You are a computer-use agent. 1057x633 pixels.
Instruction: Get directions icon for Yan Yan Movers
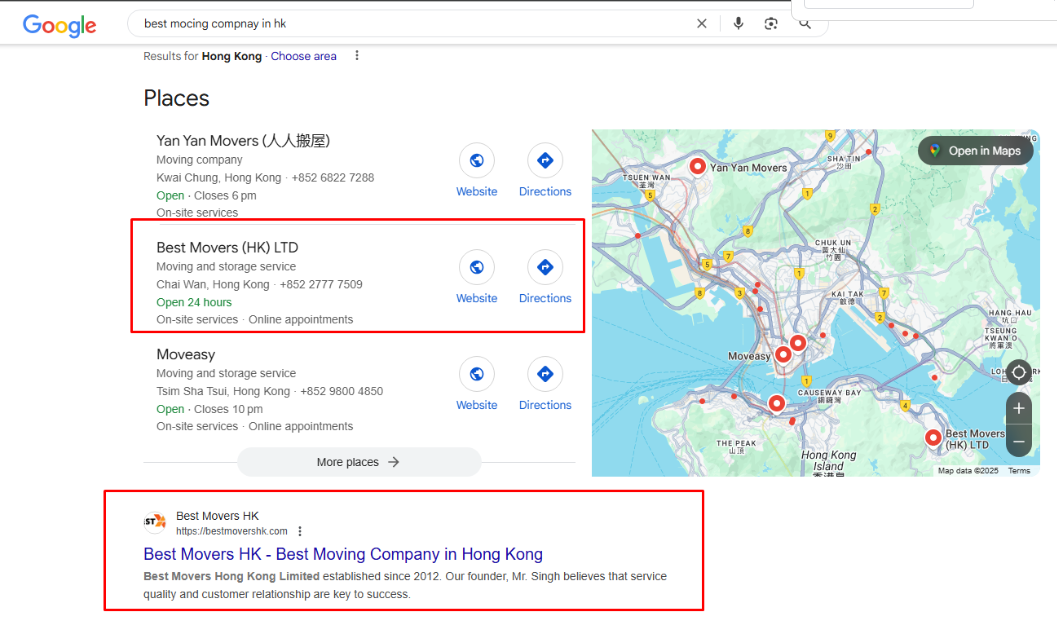click(545, 160)
